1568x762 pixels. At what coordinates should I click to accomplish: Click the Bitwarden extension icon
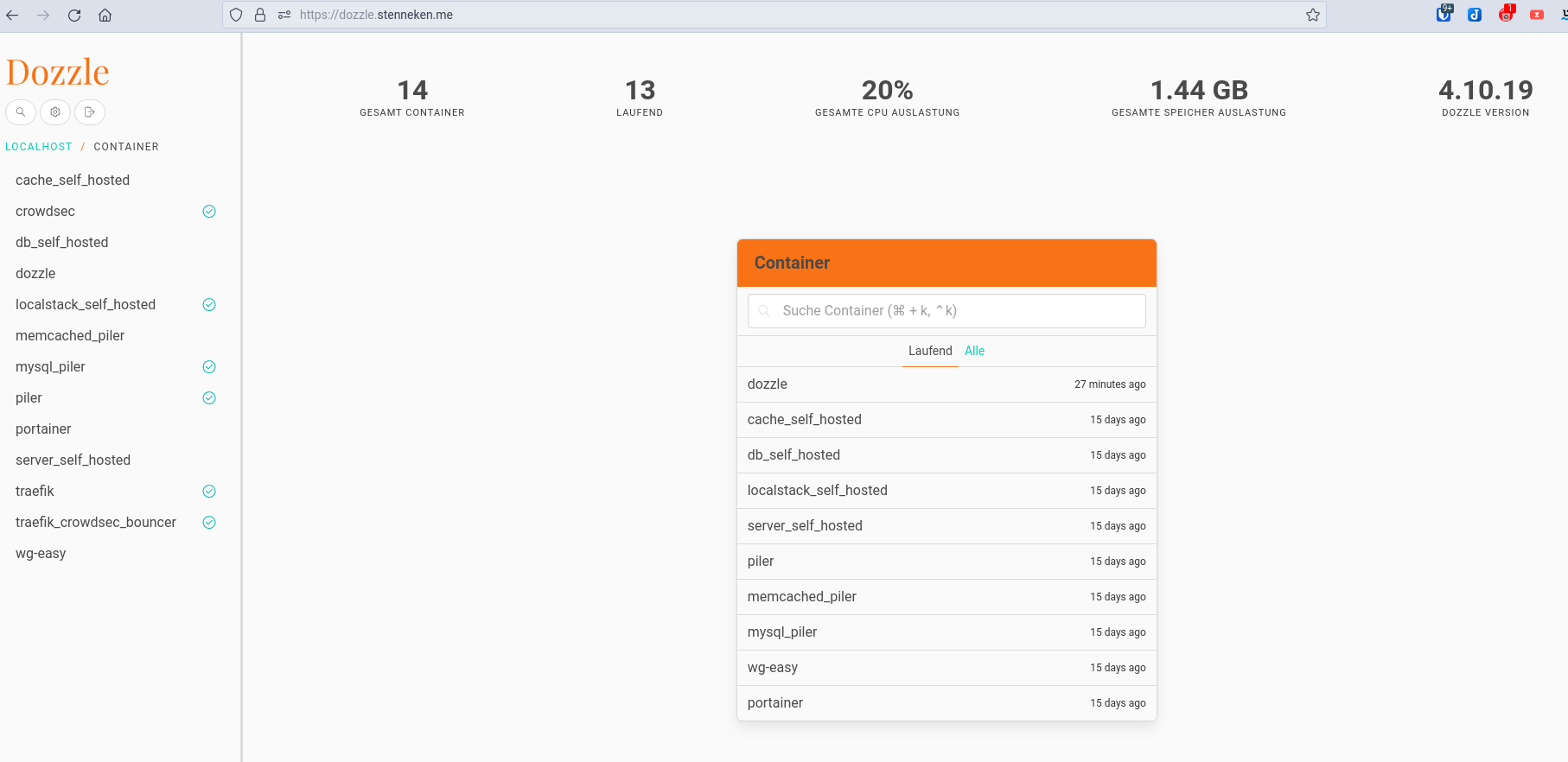coord(1444,15)
